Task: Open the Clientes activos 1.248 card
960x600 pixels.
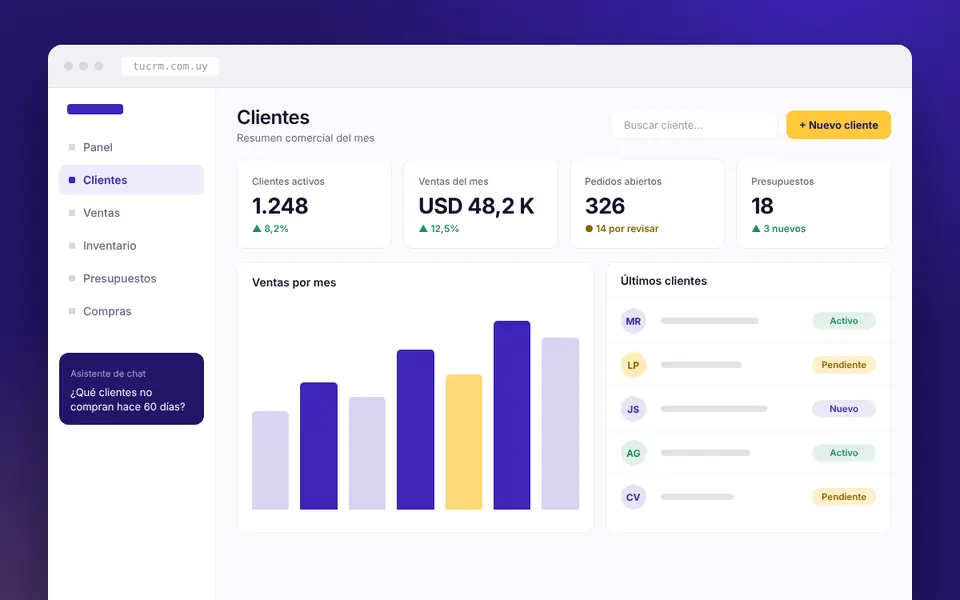Action: [x=314, y=204]
